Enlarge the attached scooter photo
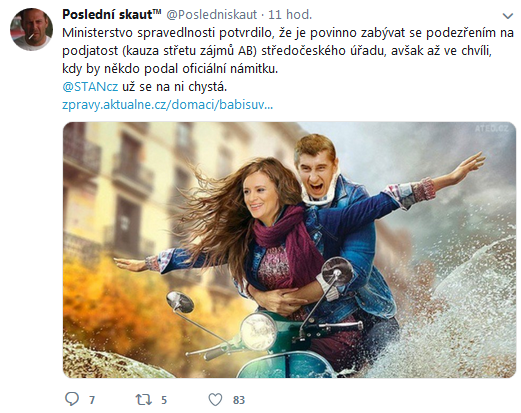This screenshot has height=413, width=521. [289, 250]
